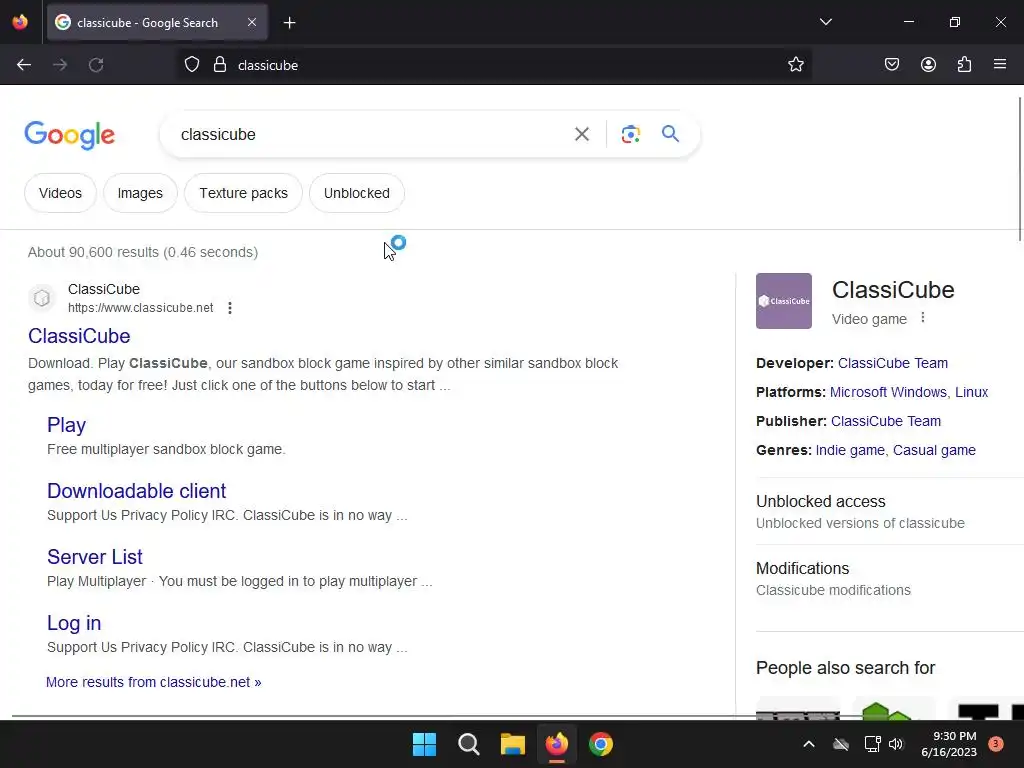
Task: Close the classicube Google Search tab
Action: tap(252, 22)
